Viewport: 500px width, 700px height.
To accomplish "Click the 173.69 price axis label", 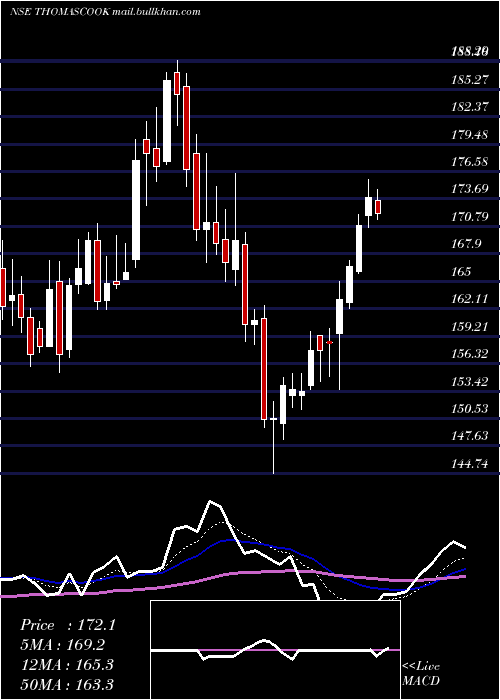I will click(469, 189).
